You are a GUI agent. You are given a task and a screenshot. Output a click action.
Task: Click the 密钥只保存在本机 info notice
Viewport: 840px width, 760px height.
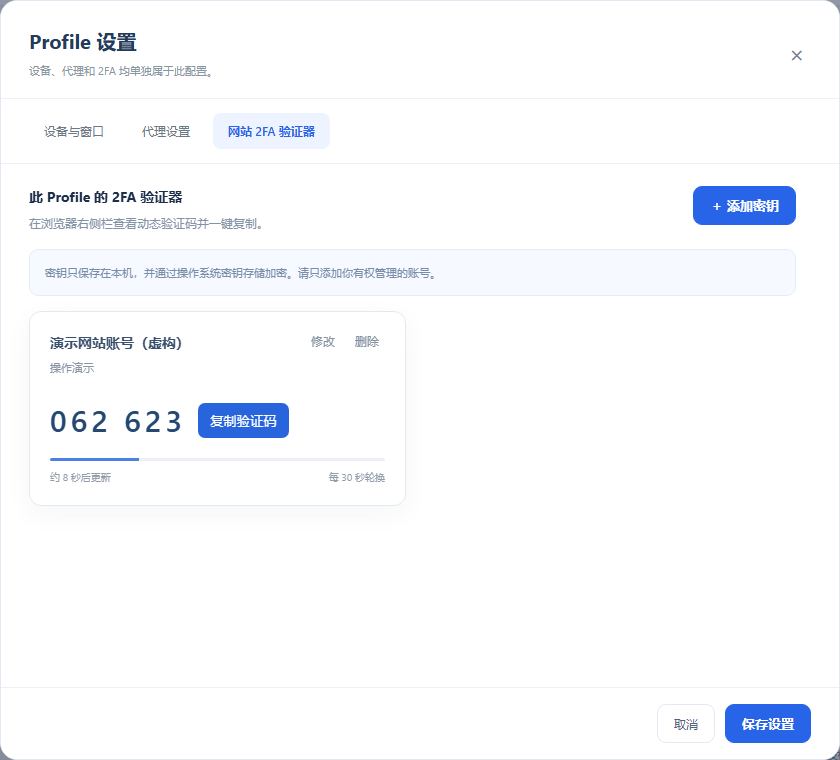click(412, 273)
